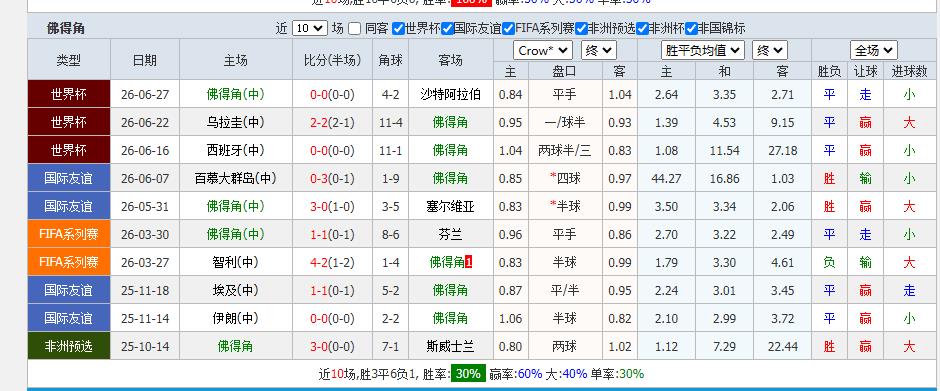Uncheck the 国际友谊 filter checkbox
Image resolution: width=940 pixels, height=391 pixels.
[x=447, y=28]
